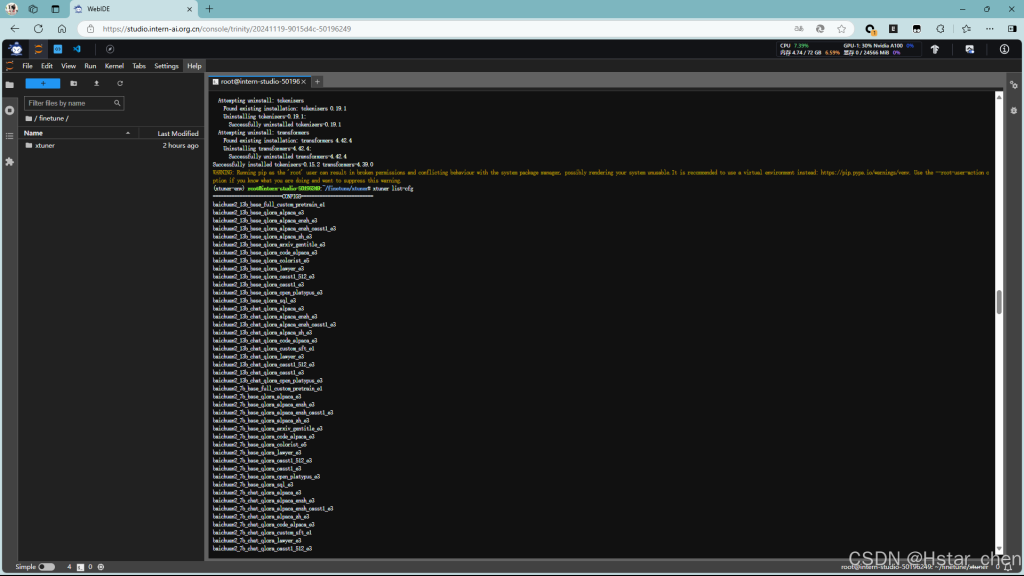Click the new launcher plus button
Image resolution: width=1024 pixels, height=576 pixels.
tap(42, 84)
